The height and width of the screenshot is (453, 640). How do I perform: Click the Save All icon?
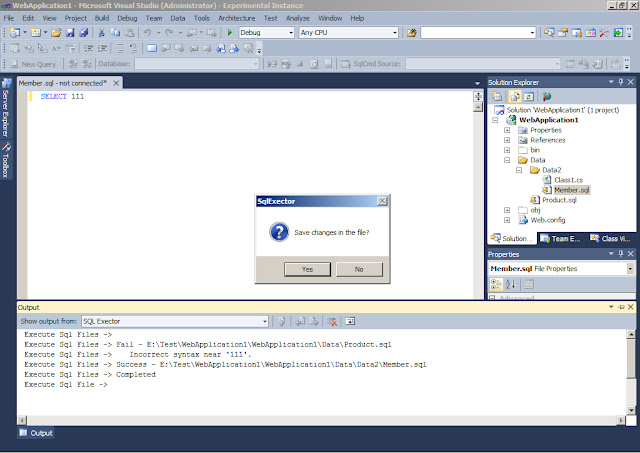coord(84,33)
